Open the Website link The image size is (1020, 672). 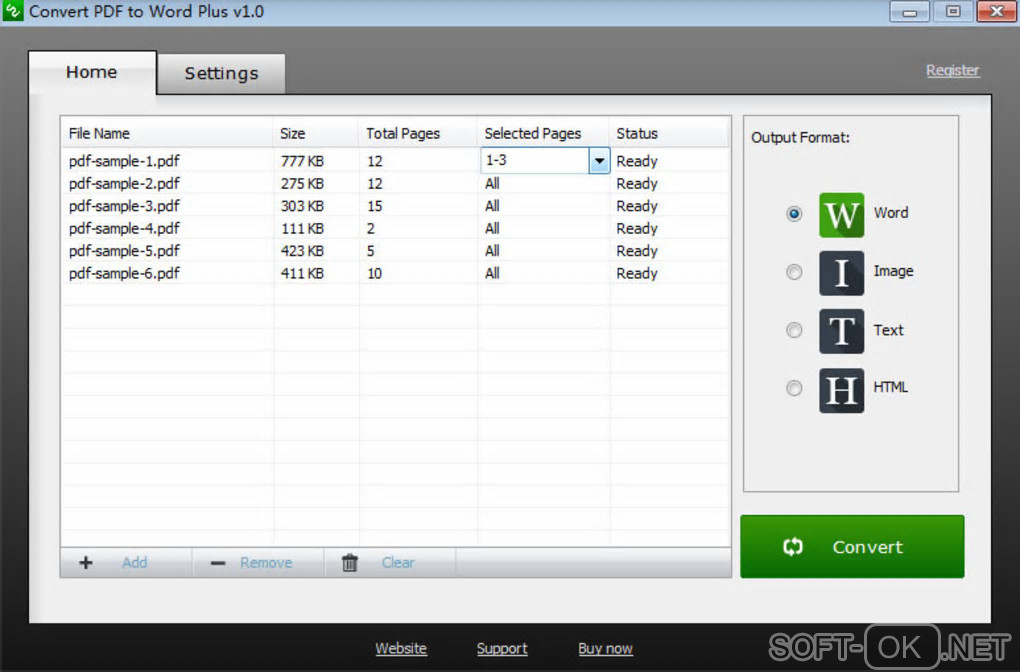[401, 649]
